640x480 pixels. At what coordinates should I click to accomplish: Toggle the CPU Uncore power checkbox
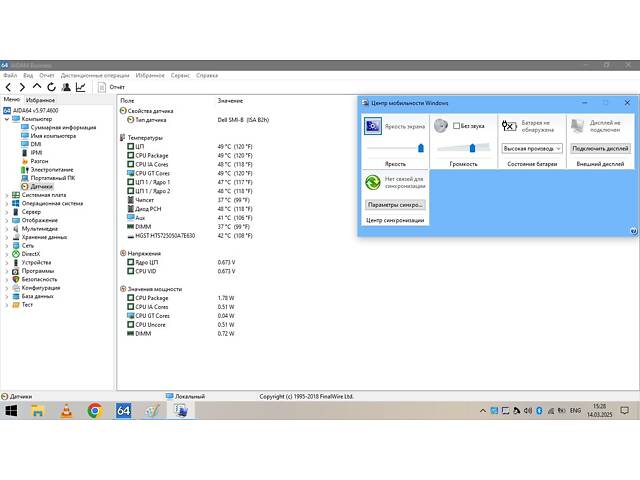131,324
